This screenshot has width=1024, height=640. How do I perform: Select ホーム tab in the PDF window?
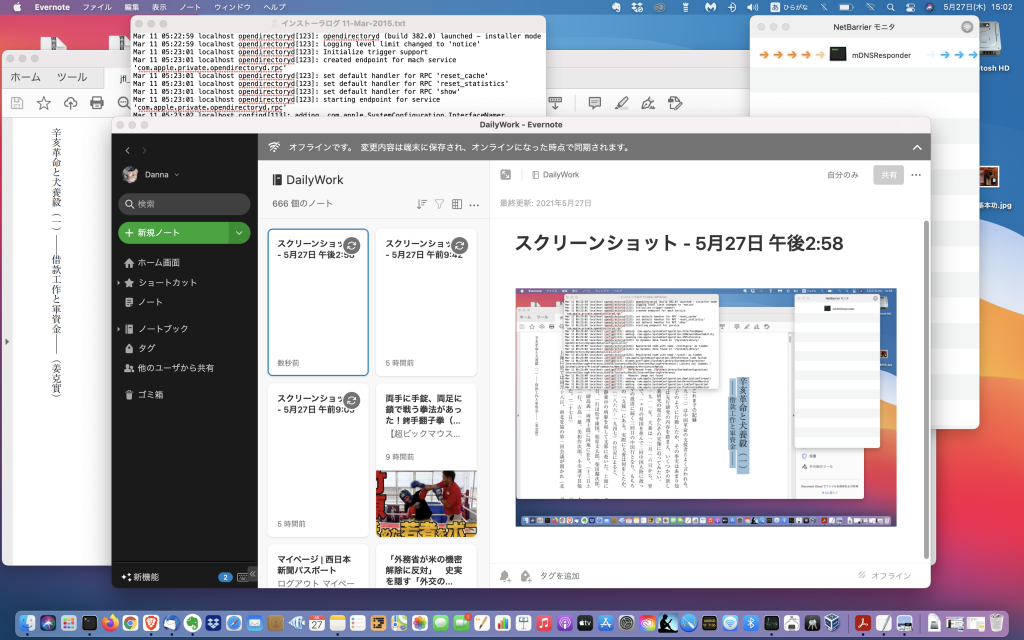tap(25, 77)
